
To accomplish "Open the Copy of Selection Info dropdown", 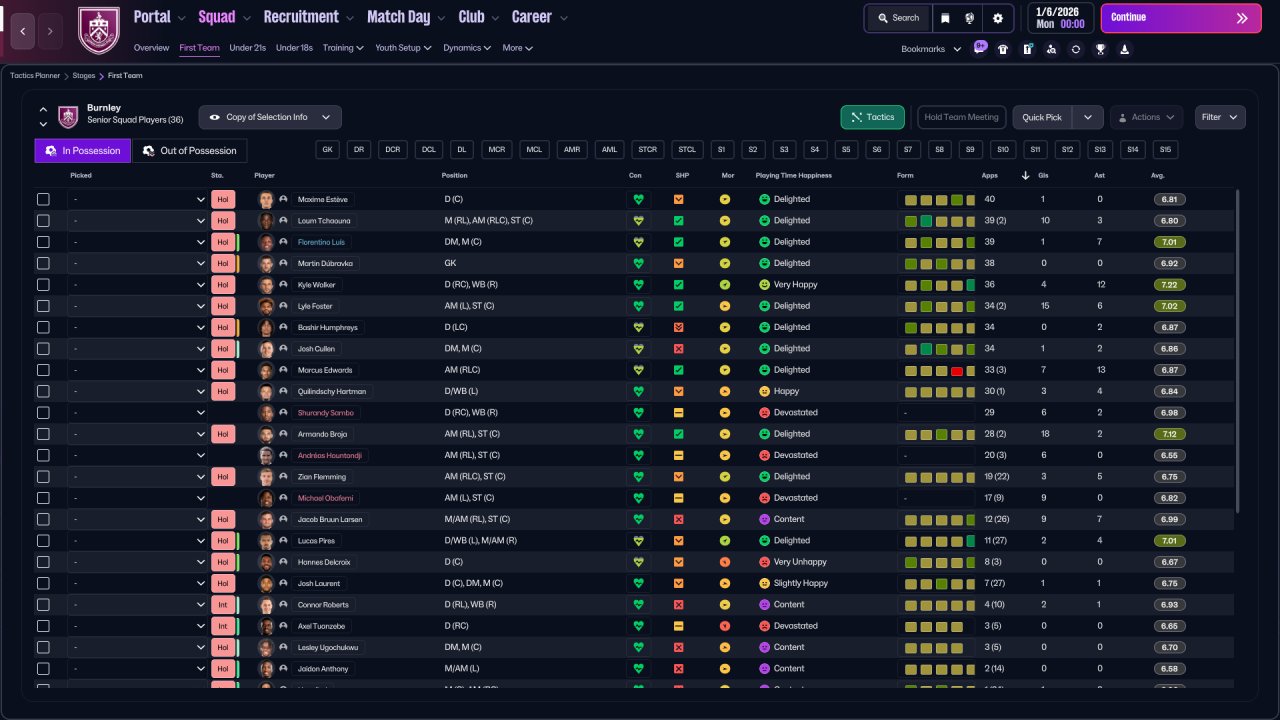I will (x=270, y=117).
